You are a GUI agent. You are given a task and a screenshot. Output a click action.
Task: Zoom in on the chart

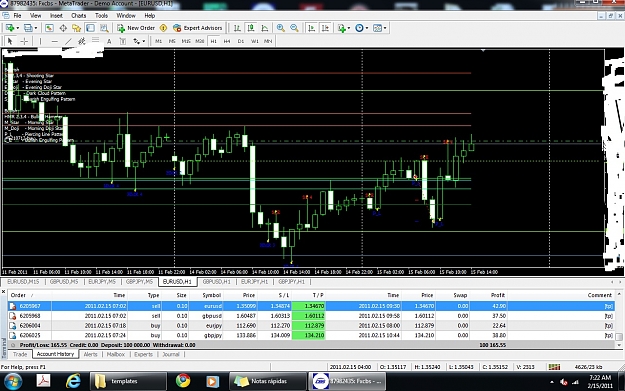(281, 28)
